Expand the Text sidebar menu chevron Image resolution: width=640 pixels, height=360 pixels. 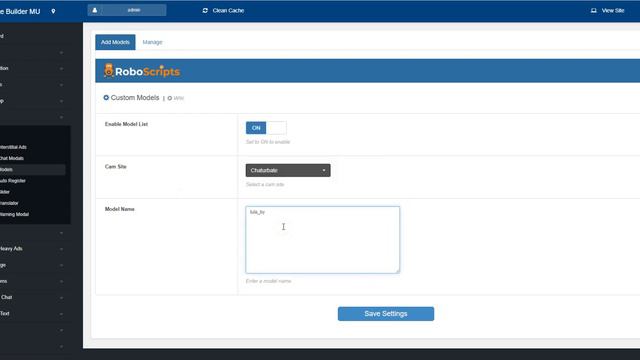pyautogui.click(x=61, y=314)
